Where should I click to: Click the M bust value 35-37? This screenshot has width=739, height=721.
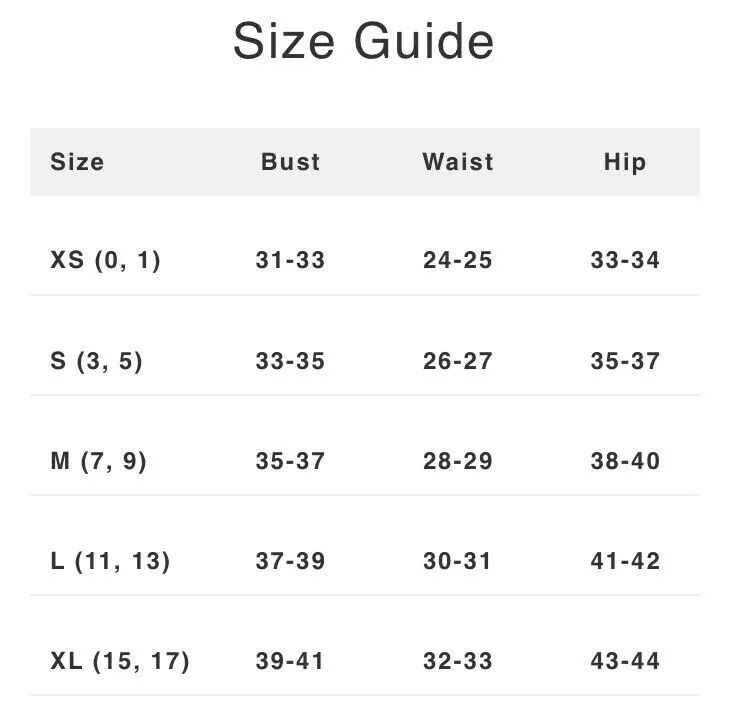(x=290, y=461)
